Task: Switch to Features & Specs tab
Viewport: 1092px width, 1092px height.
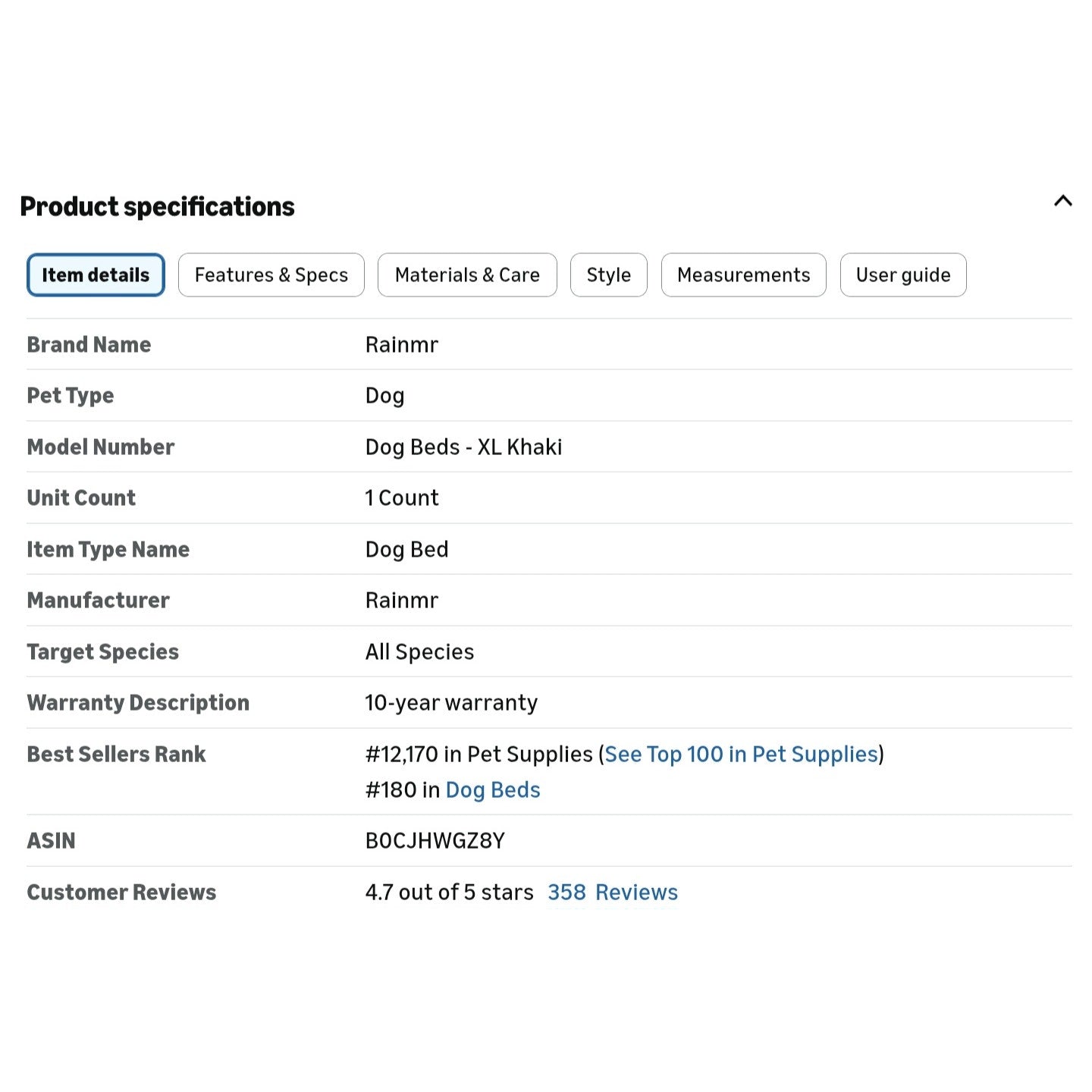Action: tap(271, 275)
